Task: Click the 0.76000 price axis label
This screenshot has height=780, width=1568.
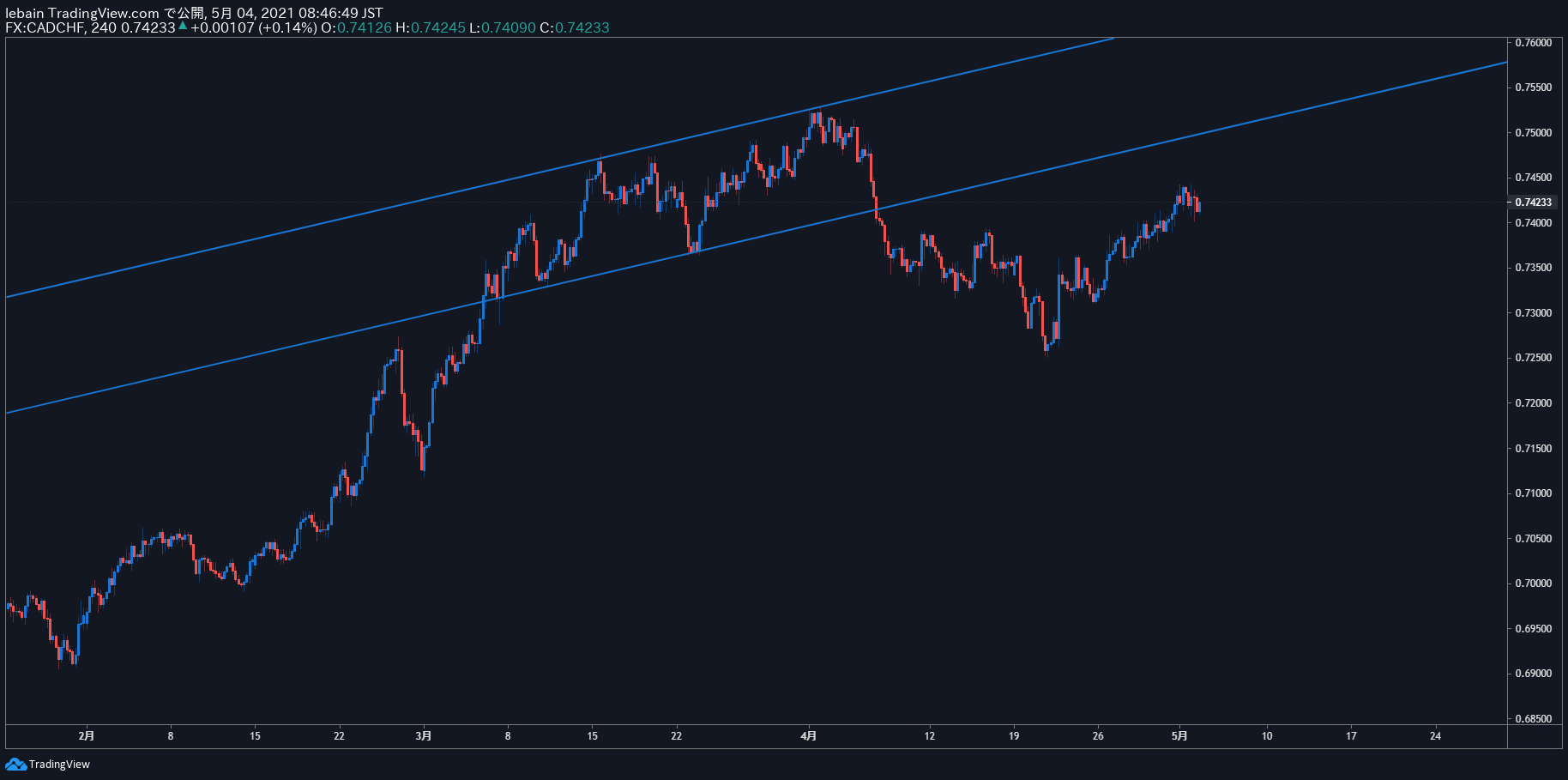Action: click(1533, 43)
